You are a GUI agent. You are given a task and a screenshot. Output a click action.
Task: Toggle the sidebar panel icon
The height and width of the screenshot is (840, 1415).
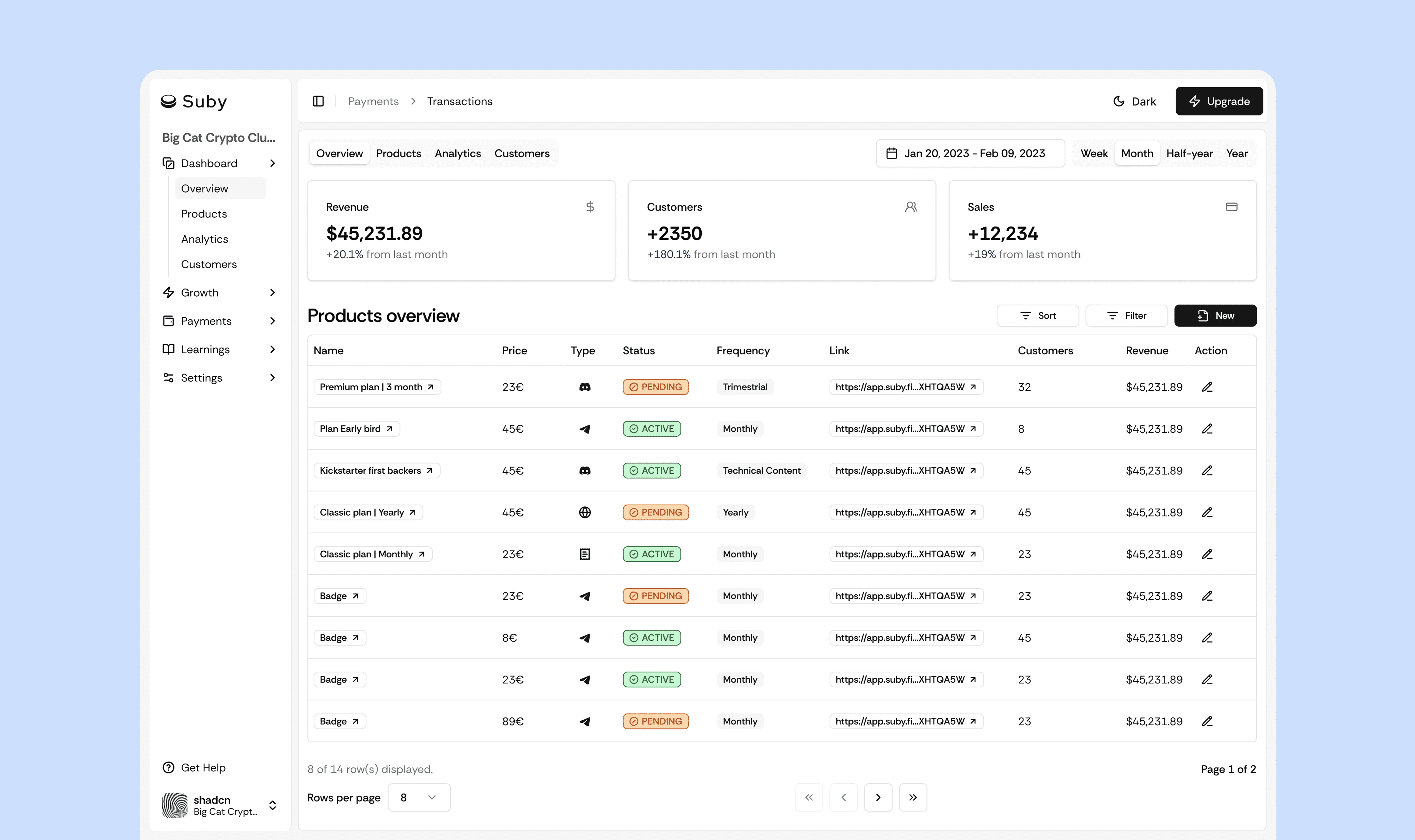318,101
